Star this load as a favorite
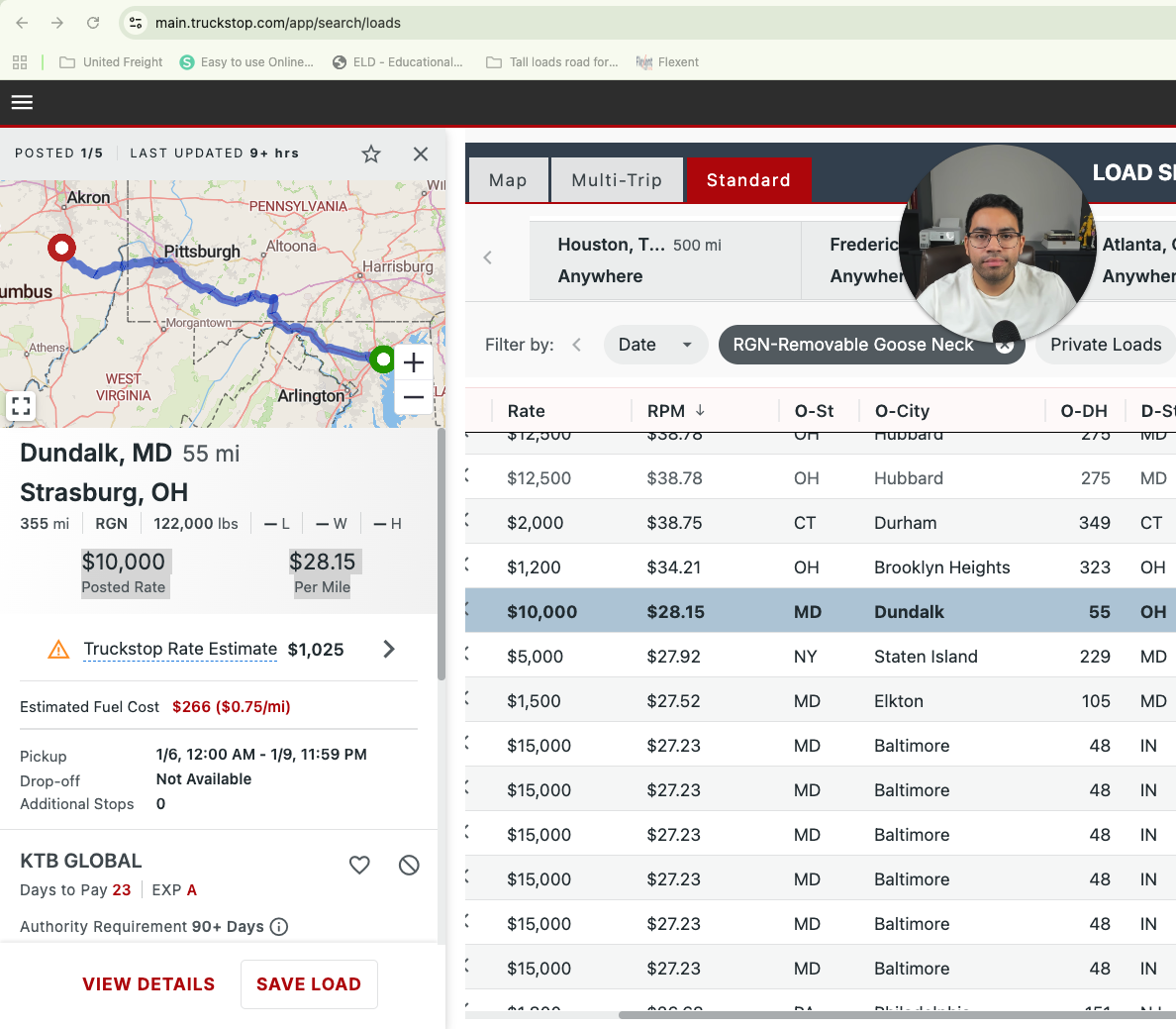 tap(371, 154)
